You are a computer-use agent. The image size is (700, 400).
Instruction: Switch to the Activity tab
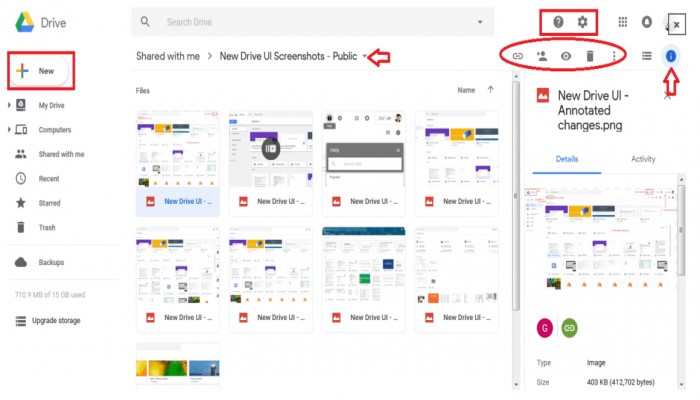[643, 159]
